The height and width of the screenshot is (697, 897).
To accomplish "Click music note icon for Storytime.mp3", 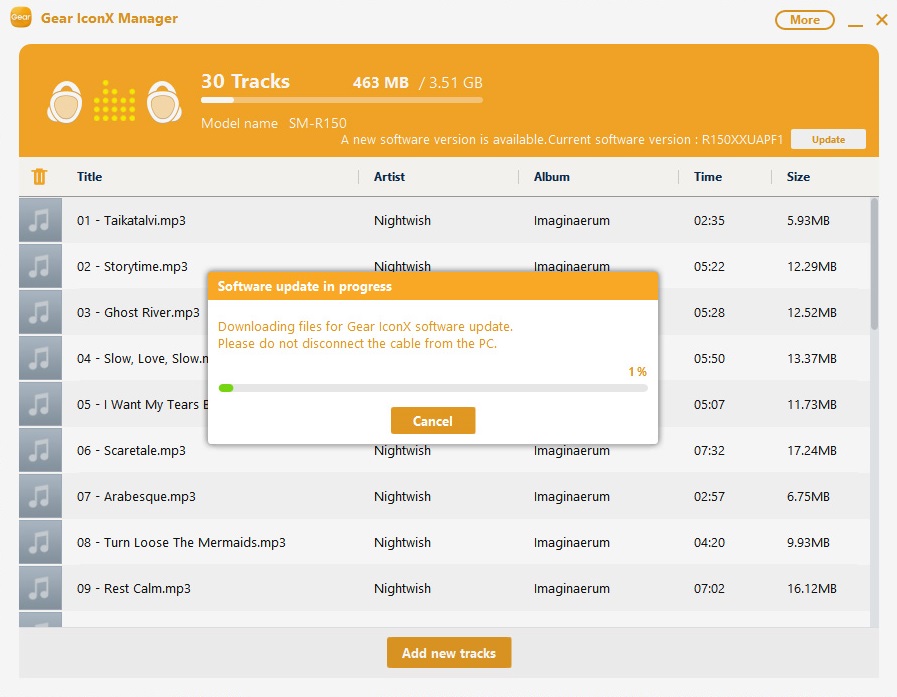I will click(x=40, y=266).
